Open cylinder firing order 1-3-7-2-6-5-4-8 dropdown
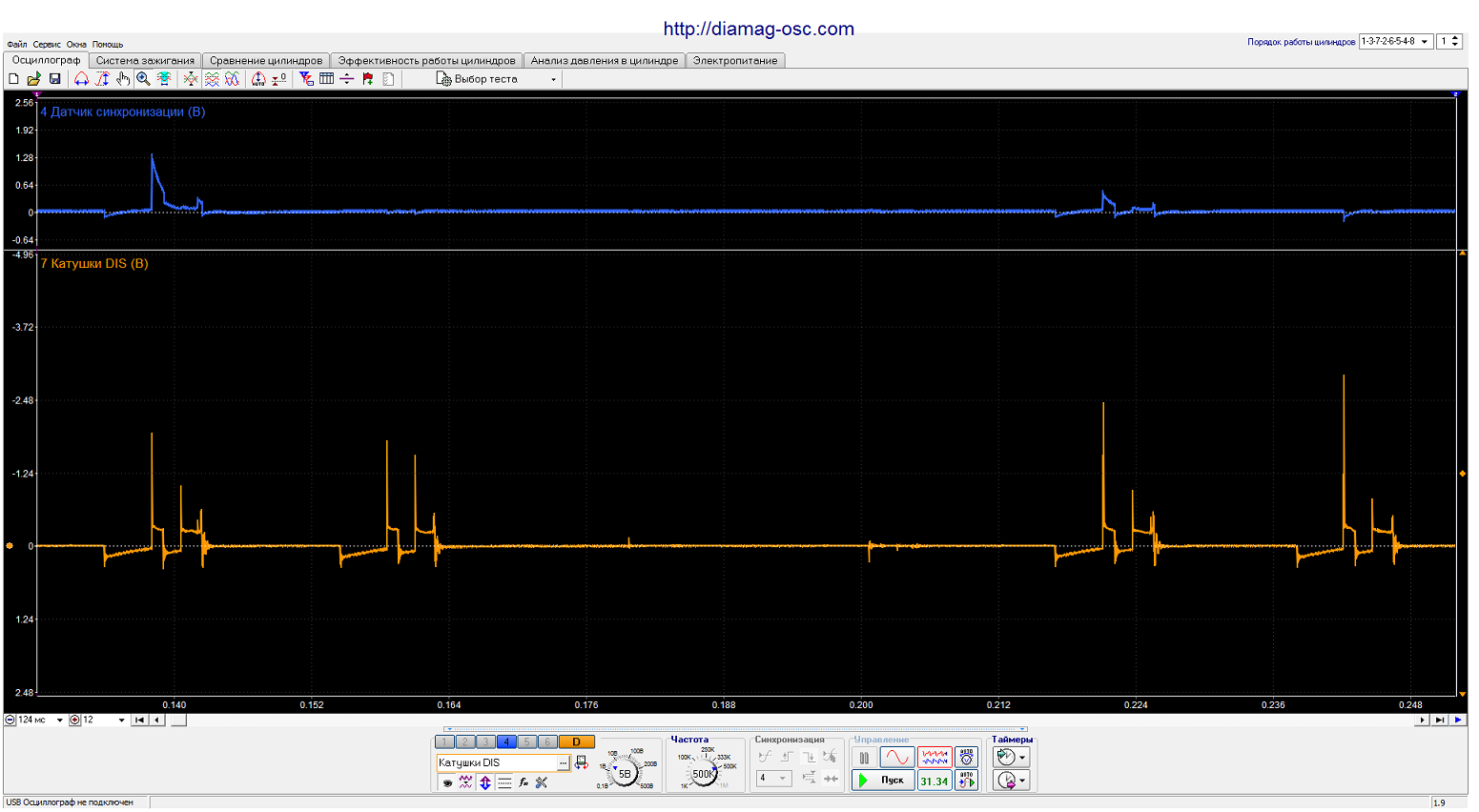The height and width of the screenshot is (812, 1479). (x=1396, y=42)
